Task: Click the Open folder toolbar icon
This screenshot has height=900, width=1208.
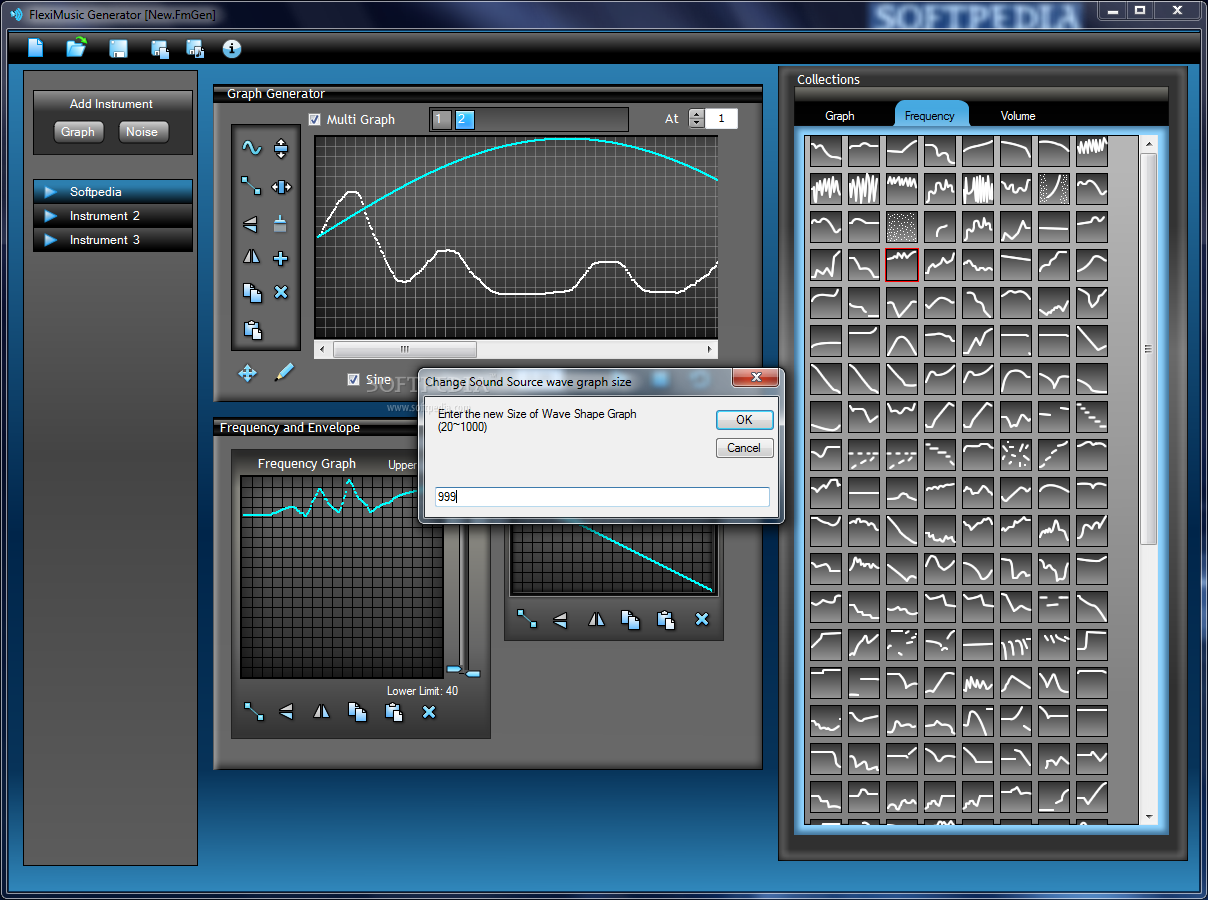Action: (77, 48)
